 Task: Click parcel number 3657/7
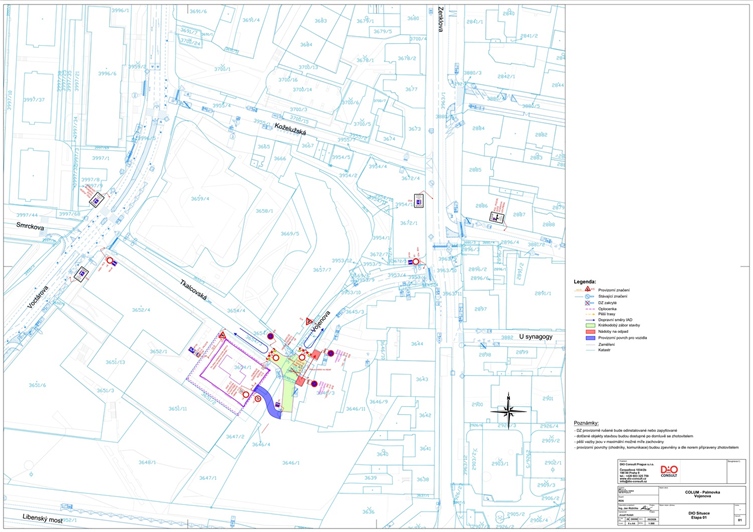click(x=322, y=270)
